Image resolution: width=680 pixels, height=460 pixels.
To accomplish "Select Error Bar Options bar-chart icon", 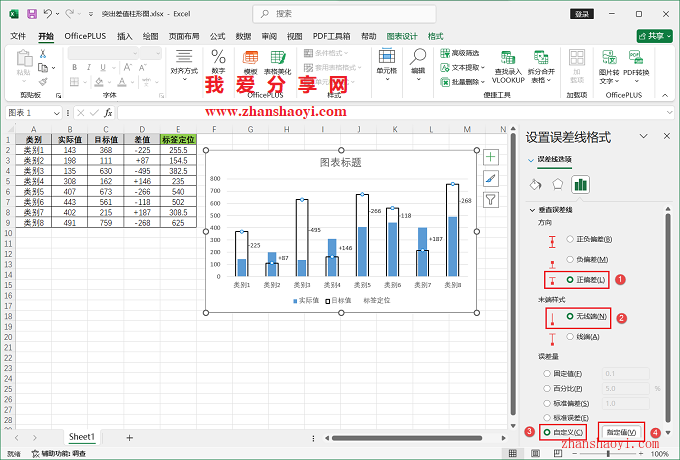I will tap(580, 185).
